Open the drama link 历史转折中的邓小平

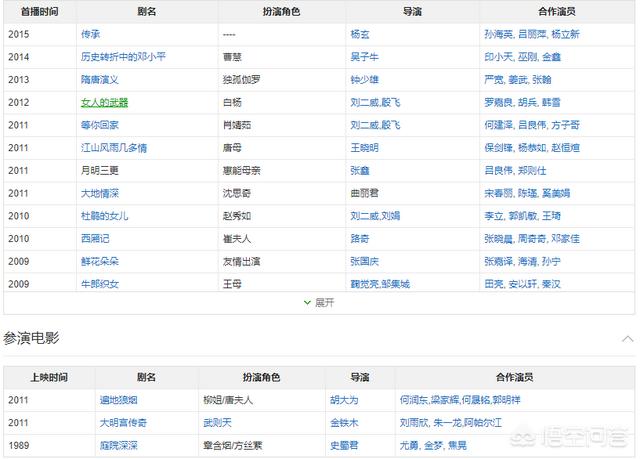123,57
